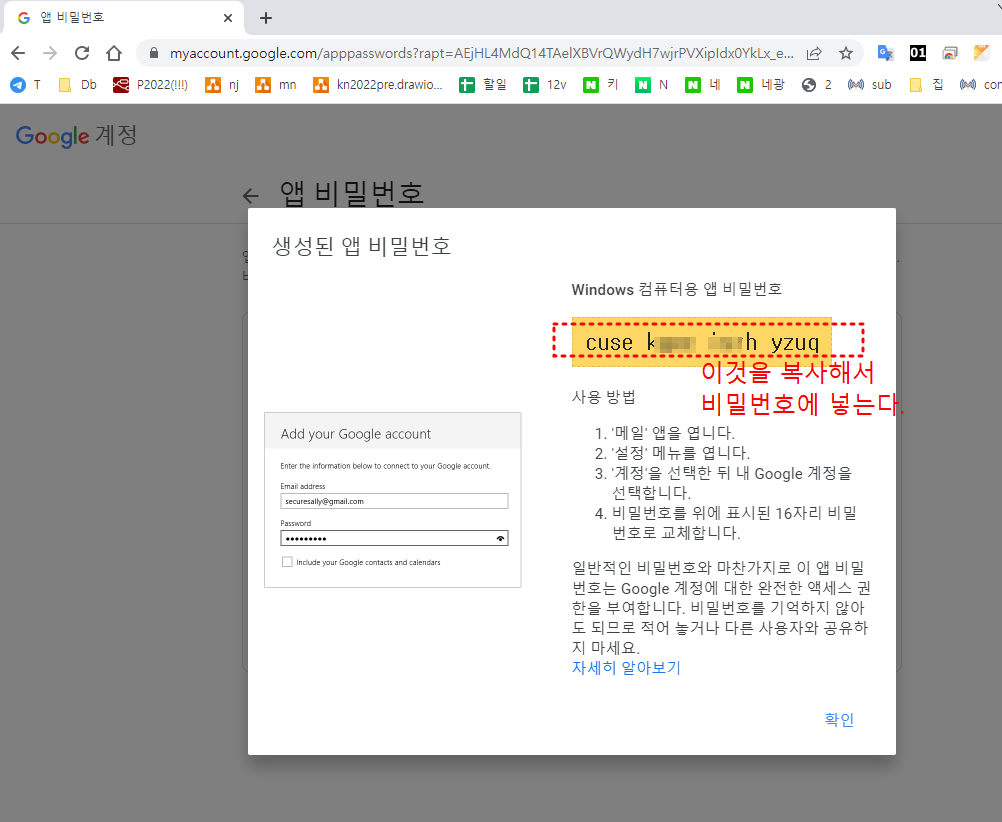Screen dimensions: 1002x822
Task: Confirm the dialog with 확인
Action: [x=839, y=720]
